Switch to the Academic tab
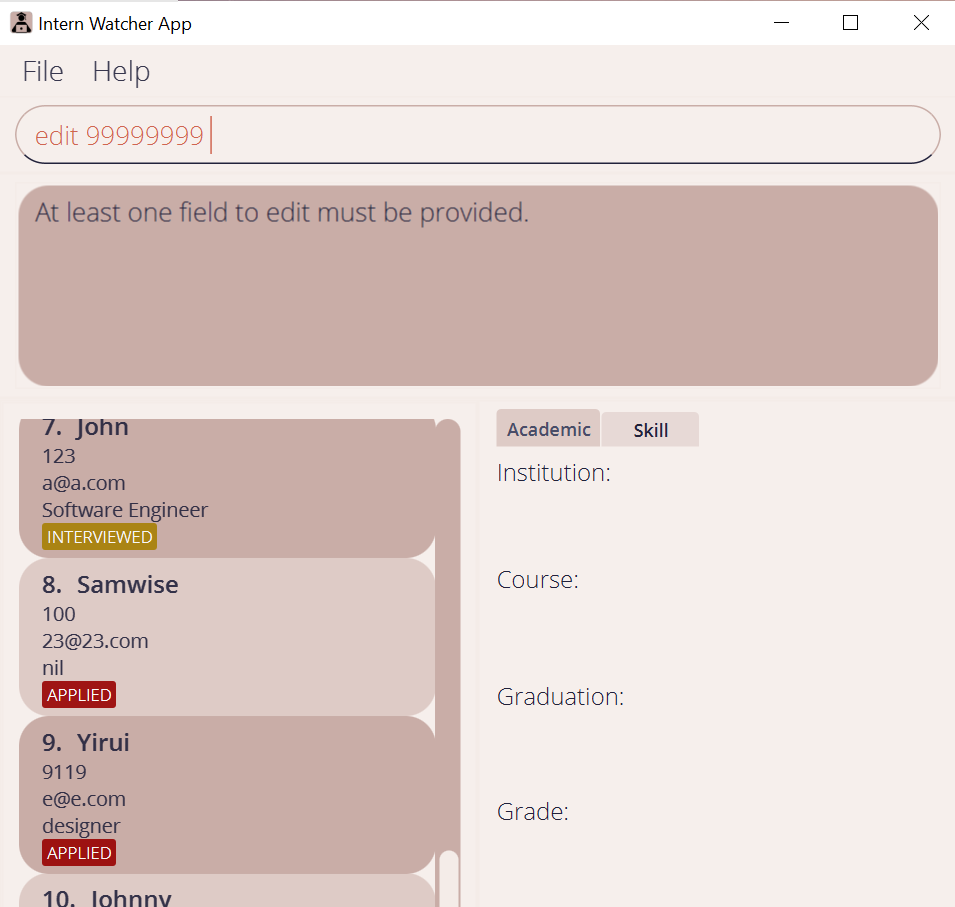 click(548, 429)
